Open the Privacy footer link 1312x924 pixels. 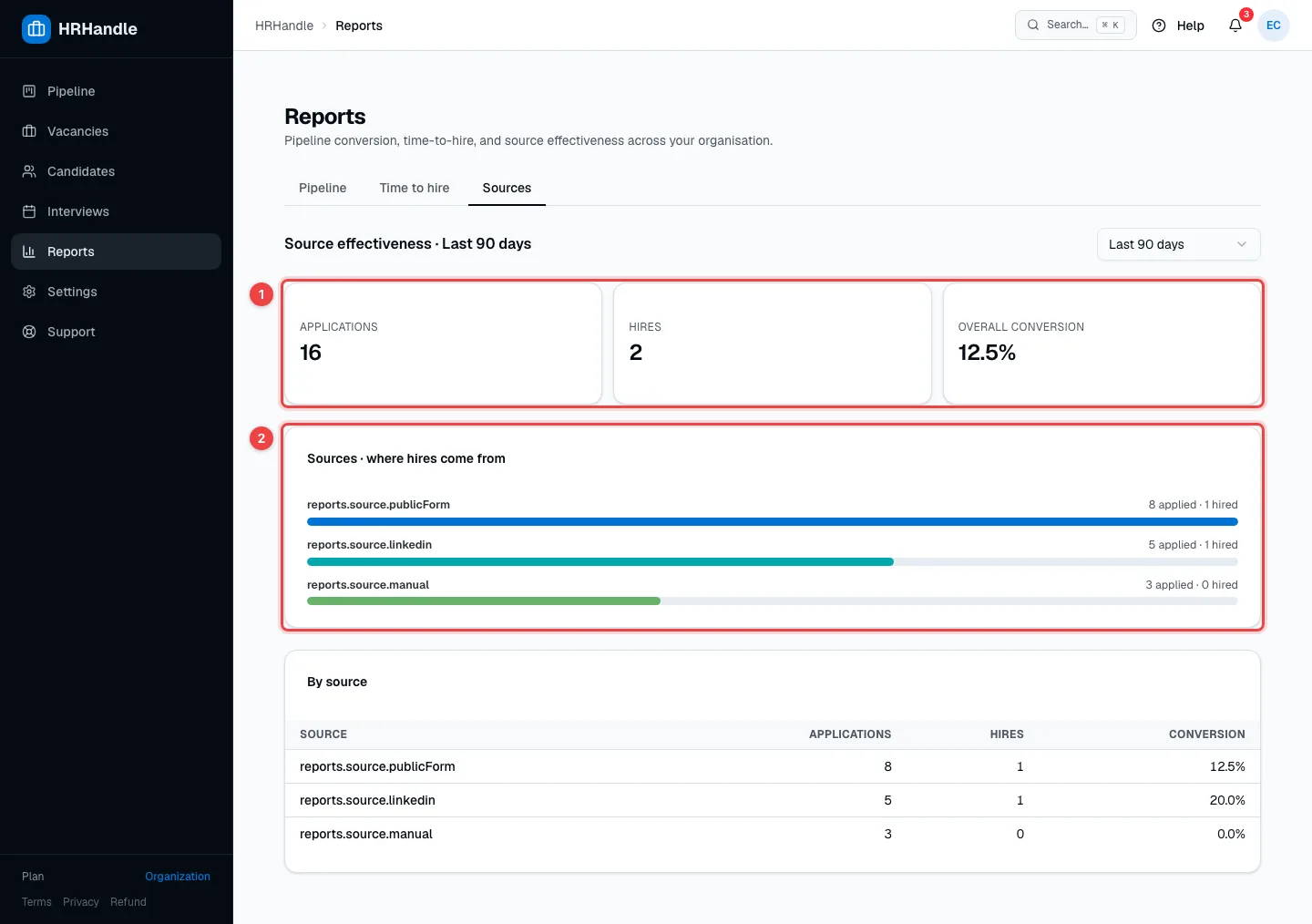pos(81,902)
